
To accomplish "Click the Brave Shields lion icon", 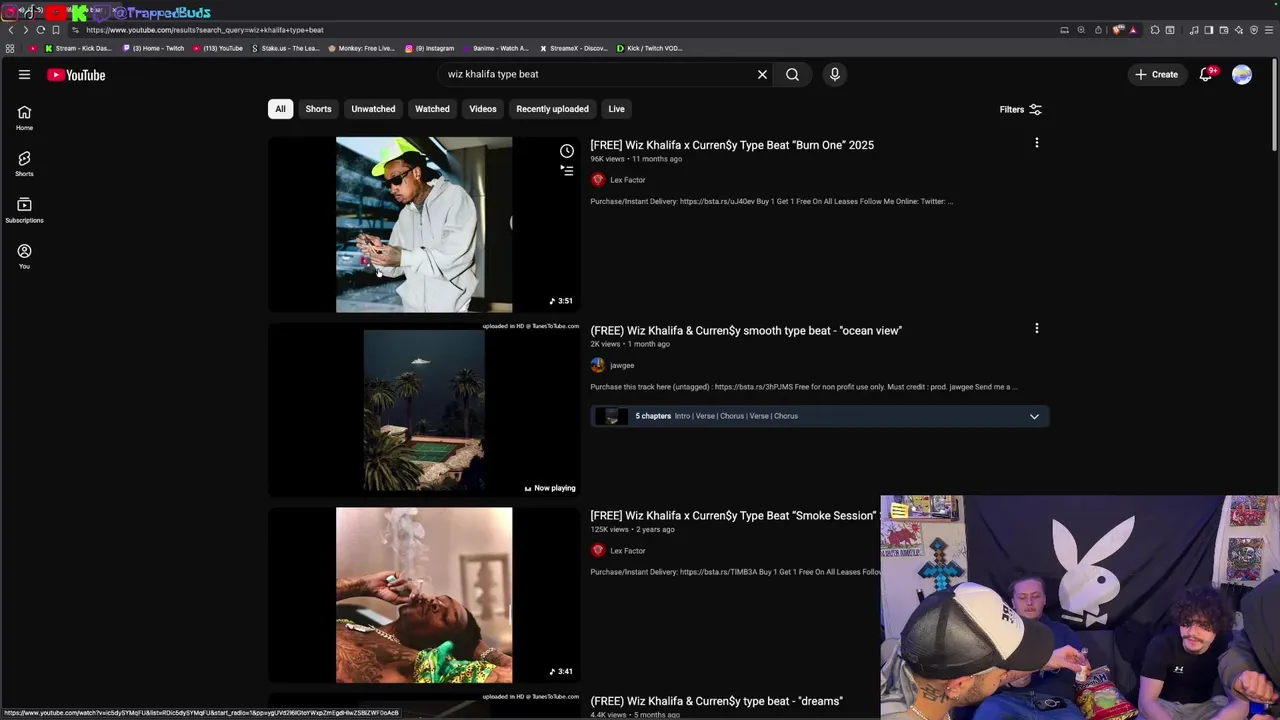I will 1118,30.
